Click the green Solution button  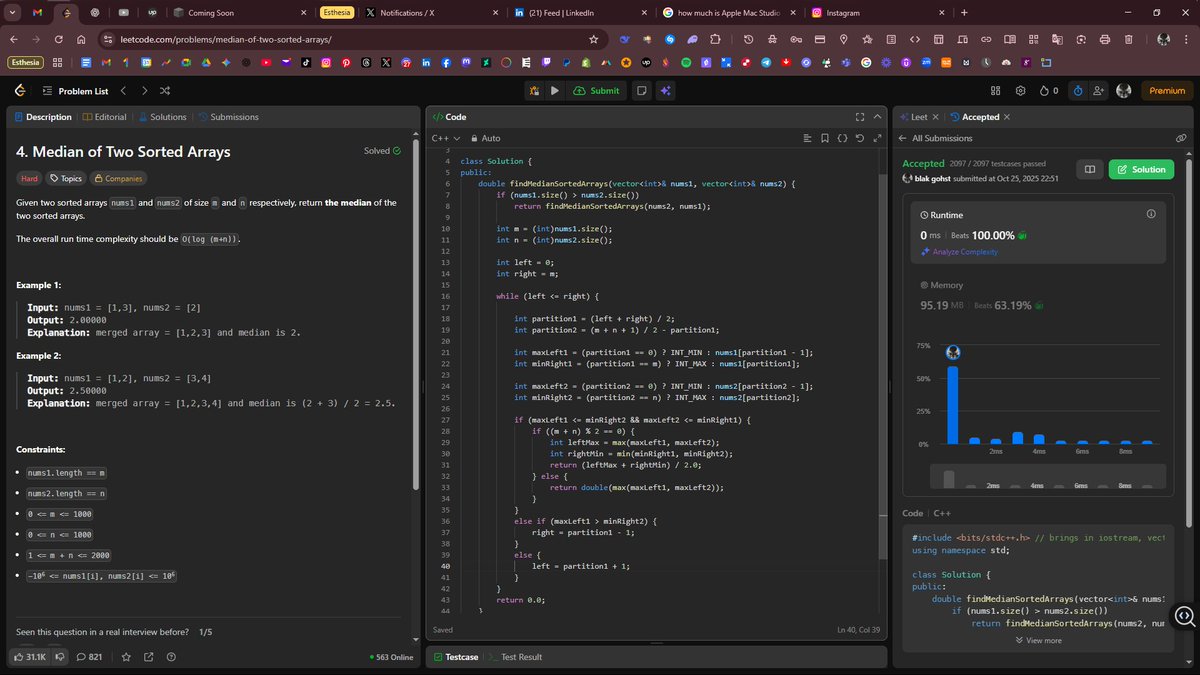pyautogui.click(x=1141, y=170)
